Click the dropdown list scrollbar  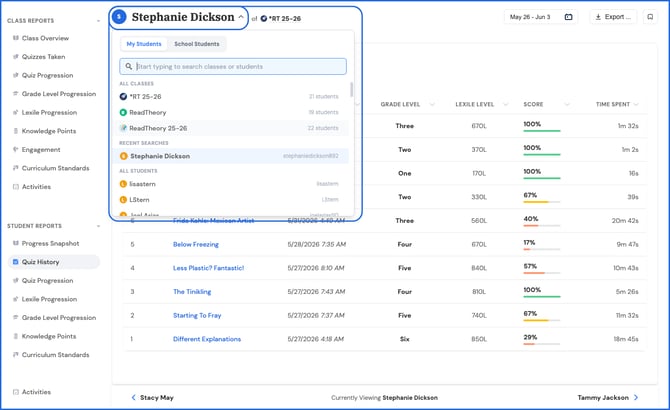coord(351,90)
